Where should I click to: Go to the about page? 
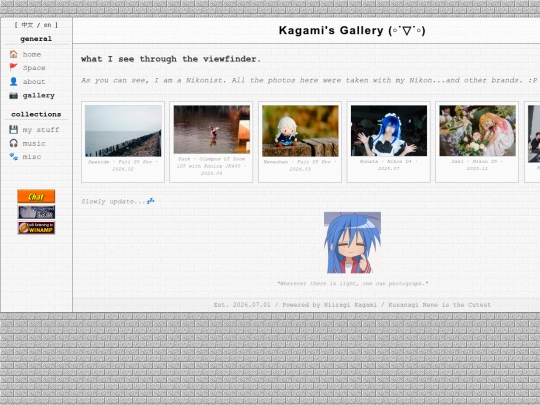(x=34, y=82)
